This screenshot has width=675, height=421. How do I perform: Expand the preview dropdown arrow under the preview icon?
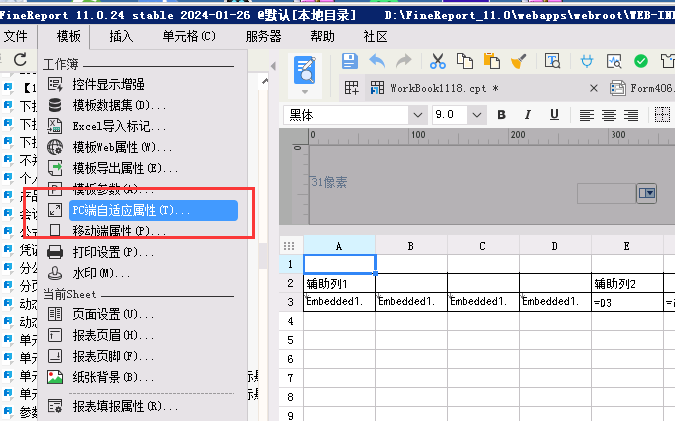click(305, 92)
